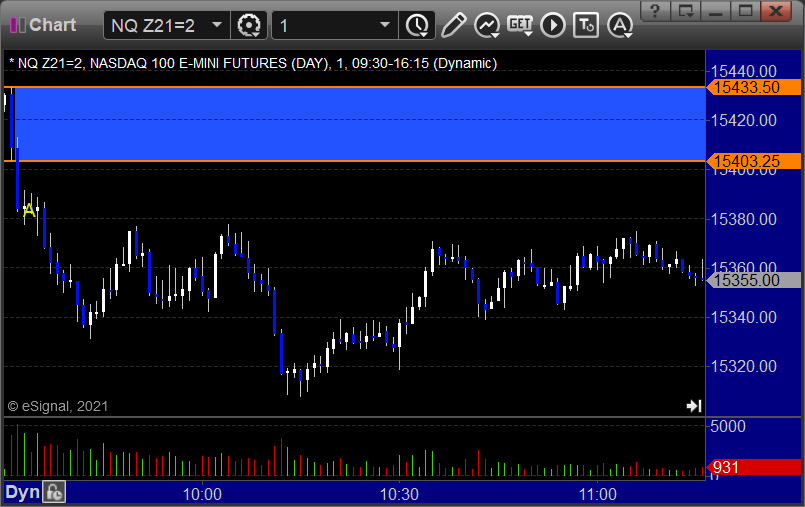Toggle the scale lock icon beside Dyn

(54, 493)
